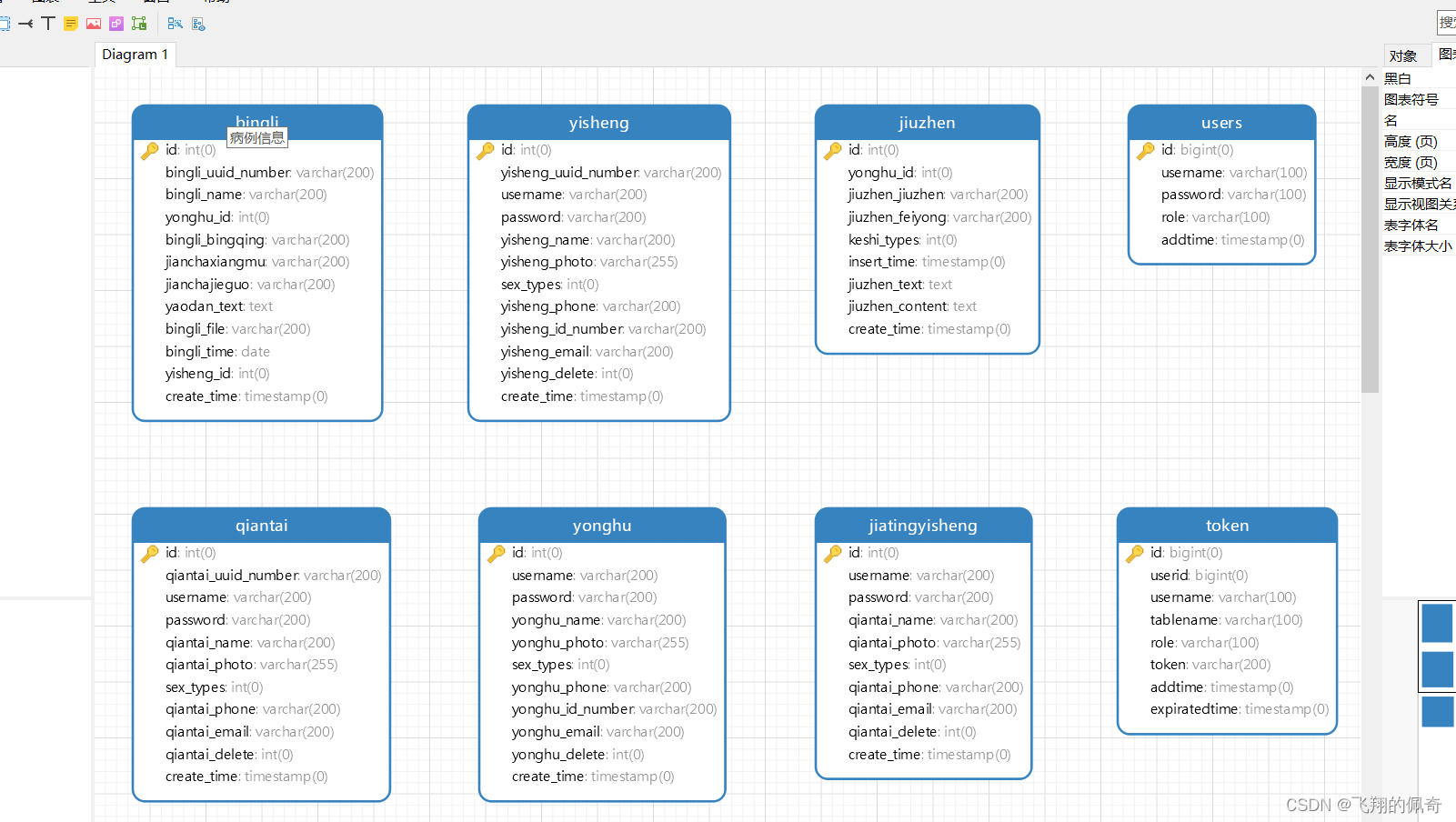Click the key icon in jiatingyisheng table
The height and width of the screenshot is (822, 1456).
coord(833,553)
